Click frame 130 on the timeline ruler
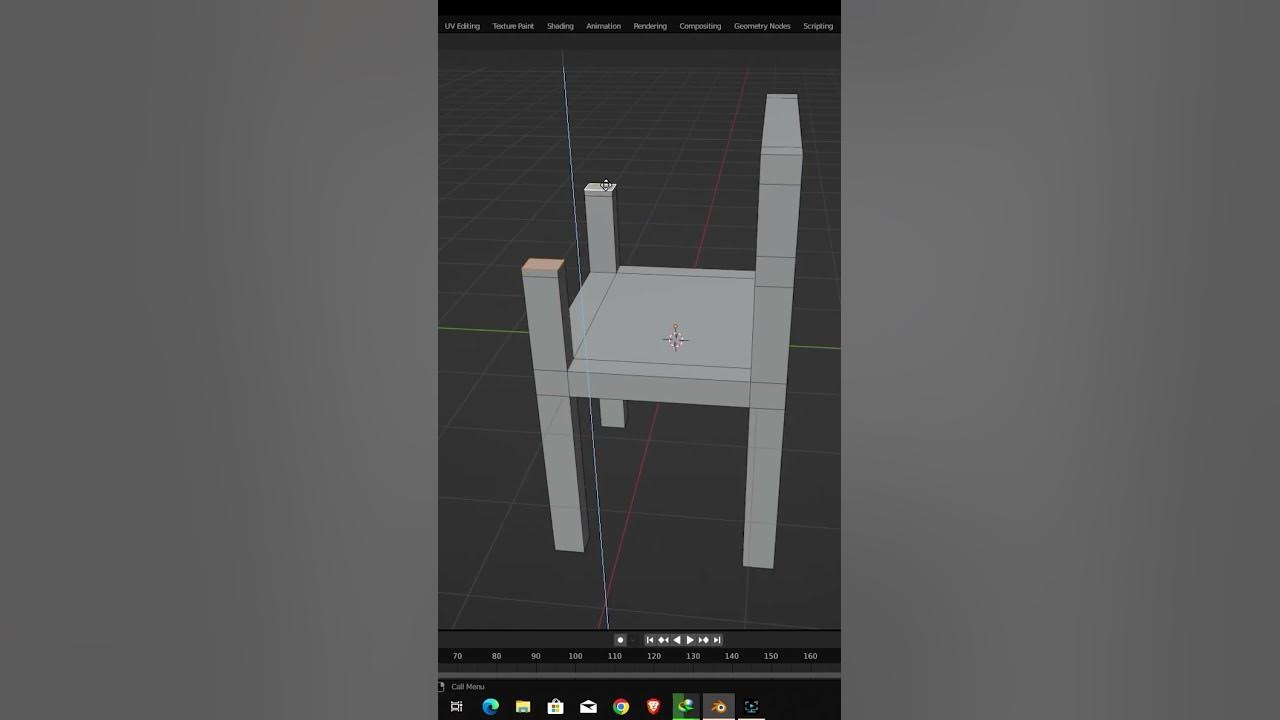This screenshot has width=1280, height=720. coord(693,656)
